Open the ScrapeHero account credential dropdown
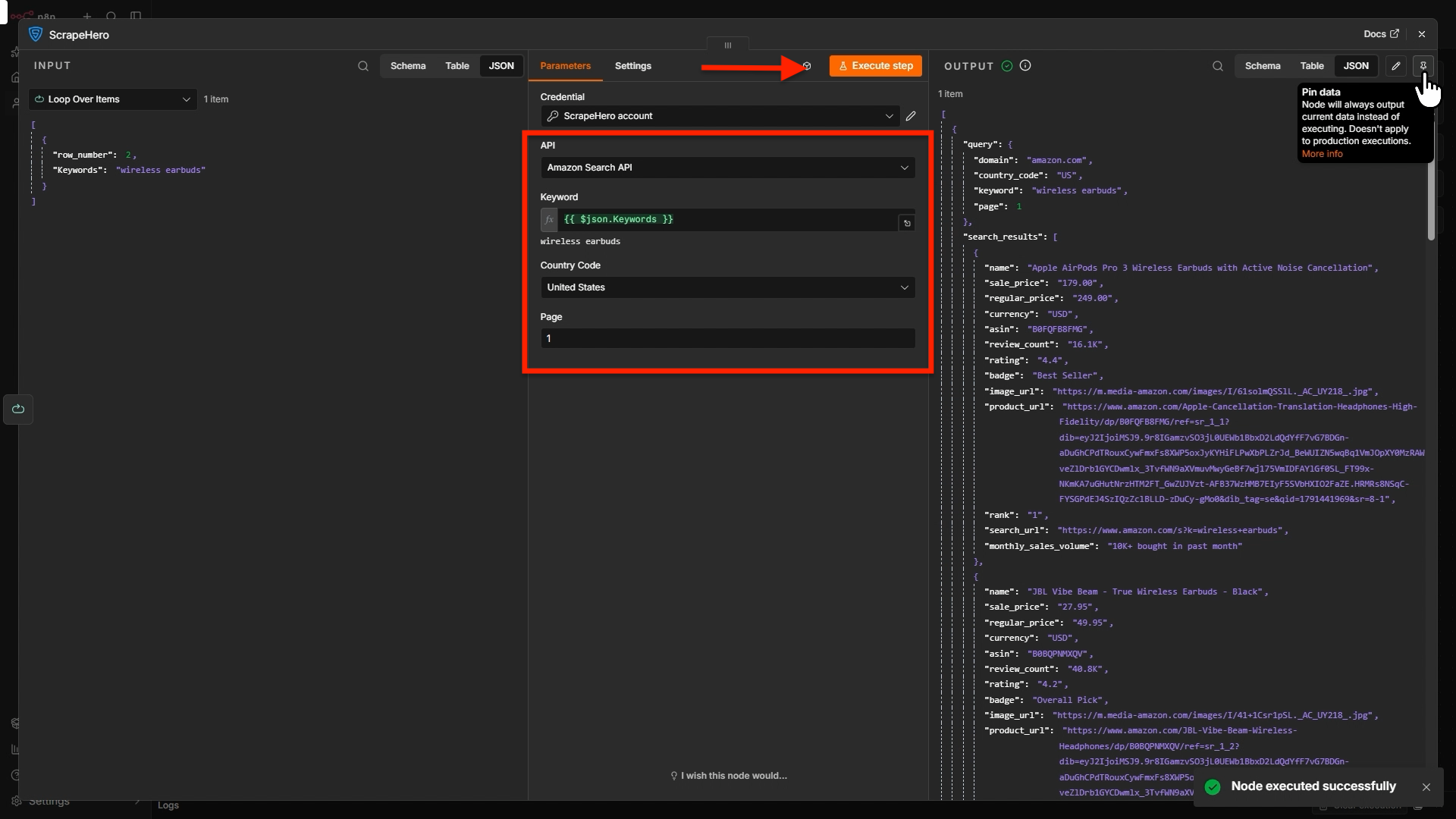 (720, 116)
